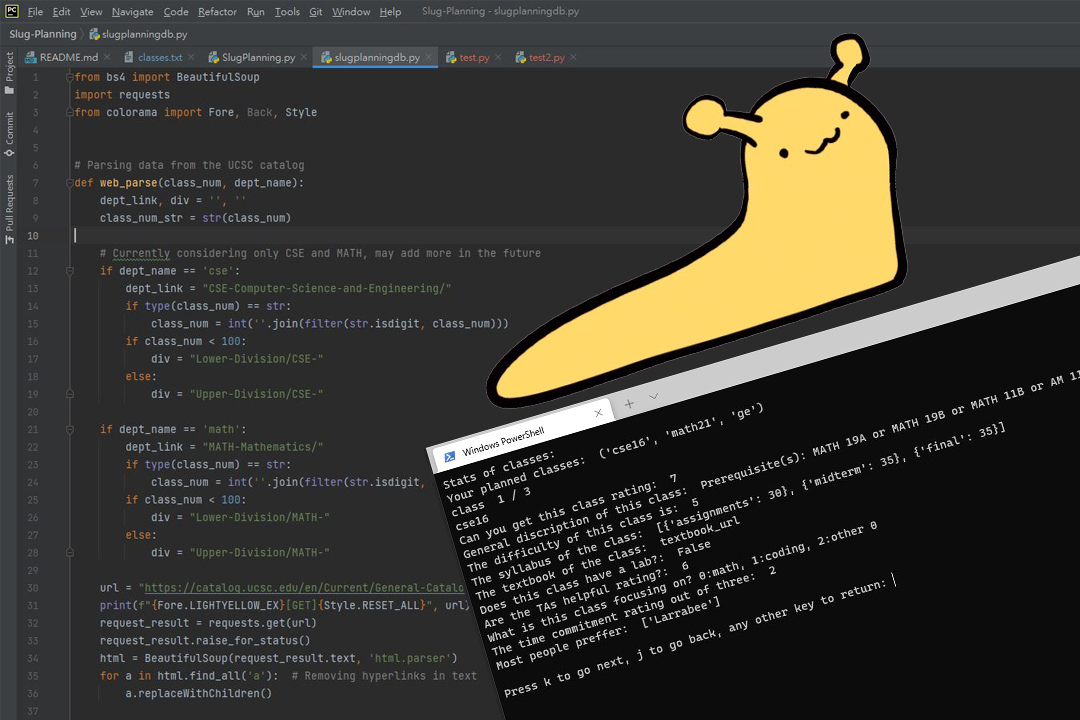1080x720 pixels.
Task: Click the terminal input after 'key to return:'
Action: (x=893, y=580)
